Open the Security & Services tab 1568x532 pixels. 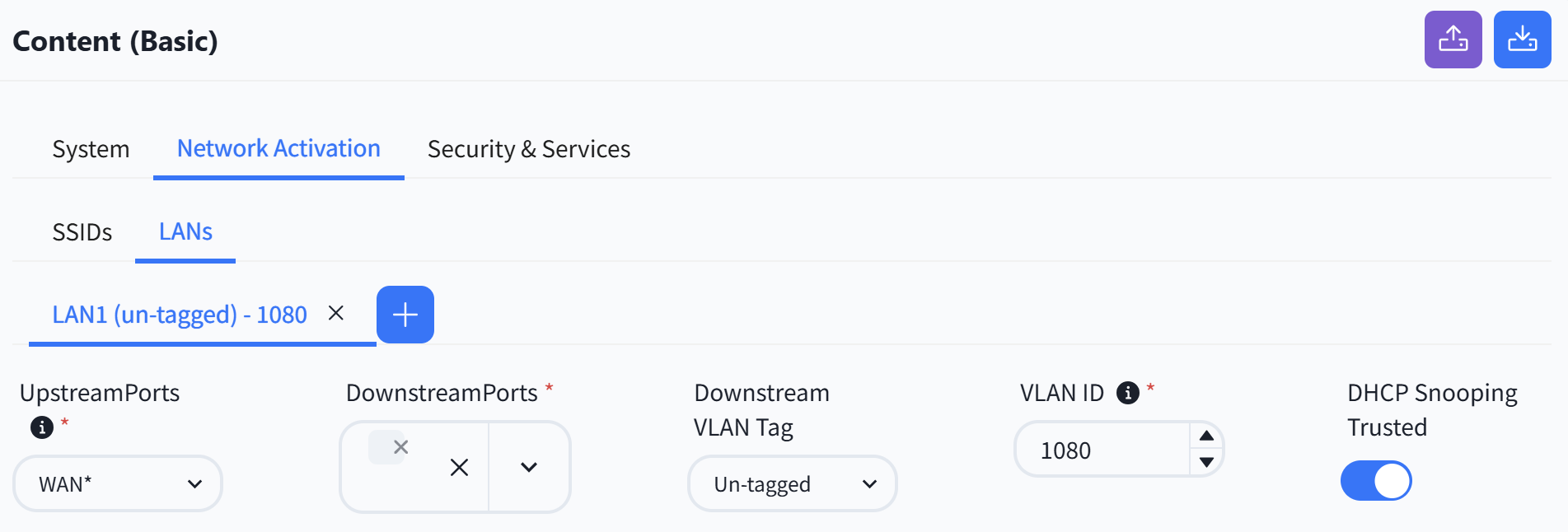529,149
